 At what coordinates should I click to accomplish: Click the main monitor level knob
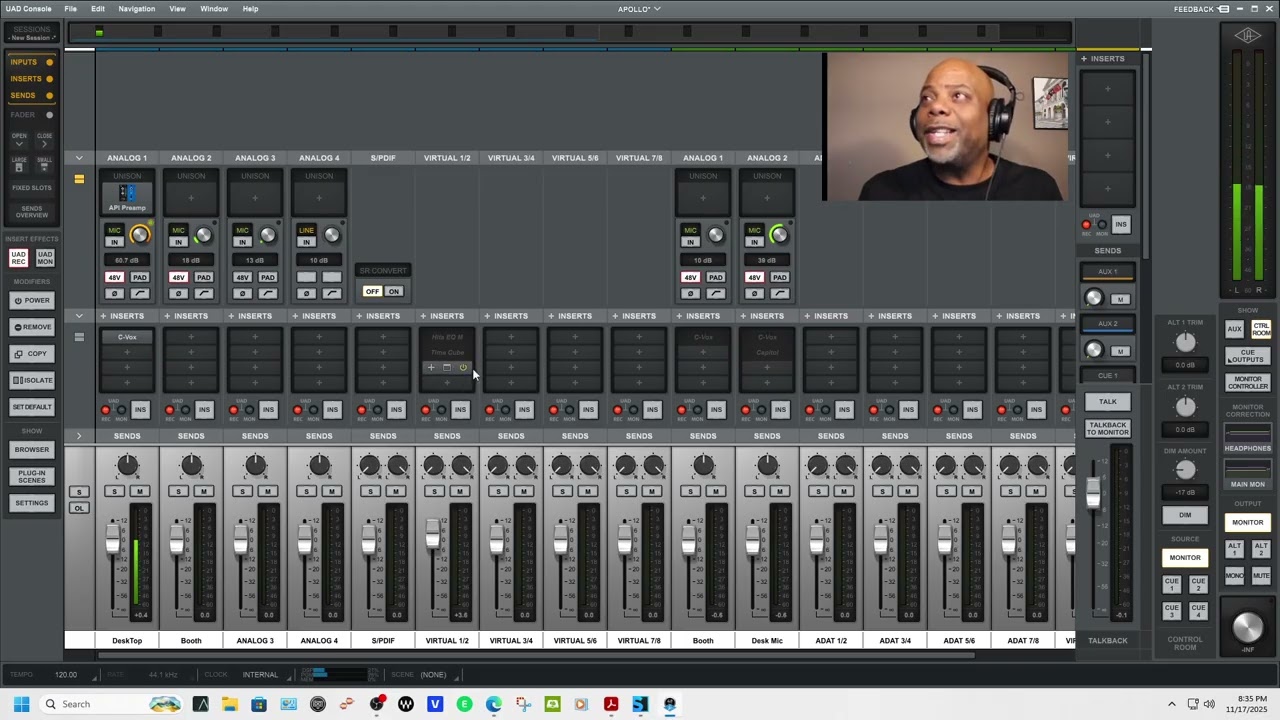pyautogui.click(x=1247, y=626)
